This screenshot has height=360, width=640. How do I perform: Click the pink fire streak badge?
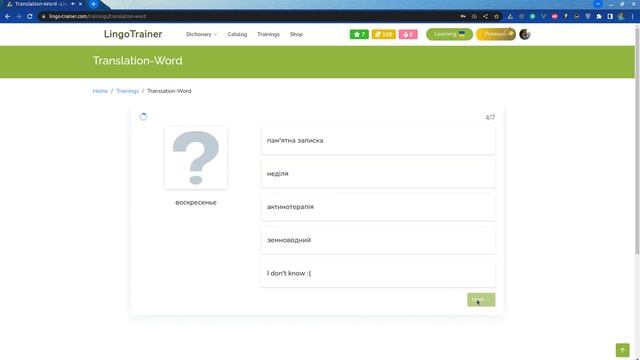[408, 34]
